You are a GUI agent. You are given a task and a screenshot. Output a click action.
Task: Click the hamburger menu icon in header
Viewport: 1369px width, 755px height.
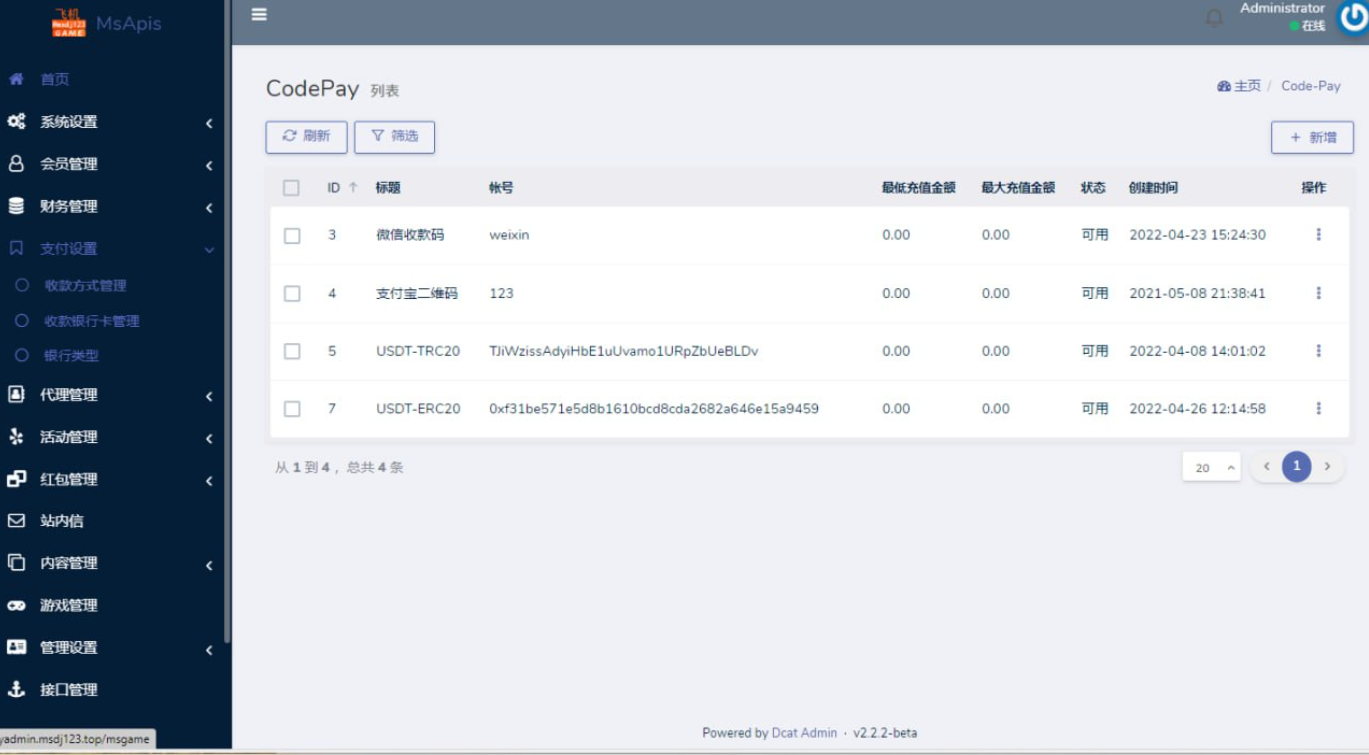259,15
